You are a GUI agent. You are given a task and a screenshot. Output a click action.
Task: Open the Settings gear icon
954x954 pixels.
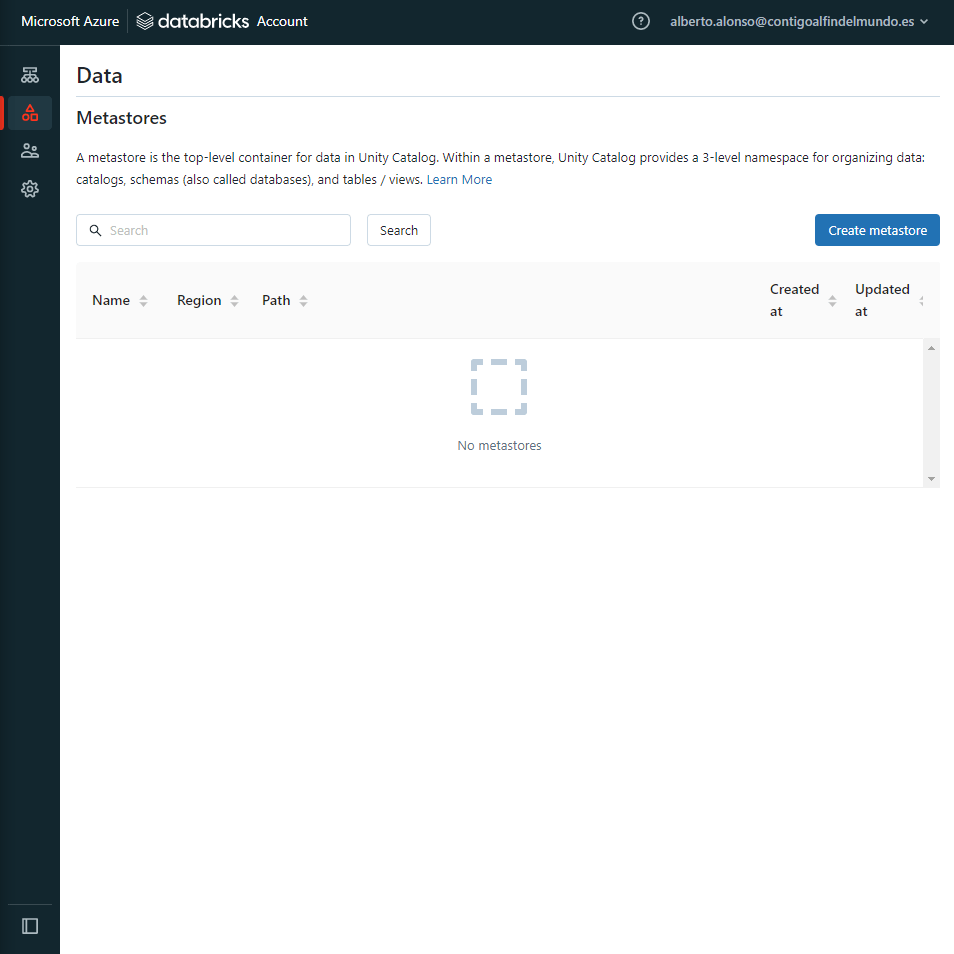[x=30, y=189]
